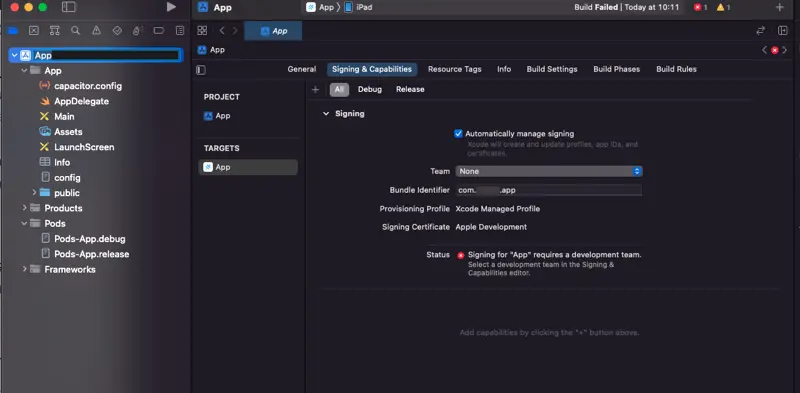Select the All configurations filter

(339, 89)
